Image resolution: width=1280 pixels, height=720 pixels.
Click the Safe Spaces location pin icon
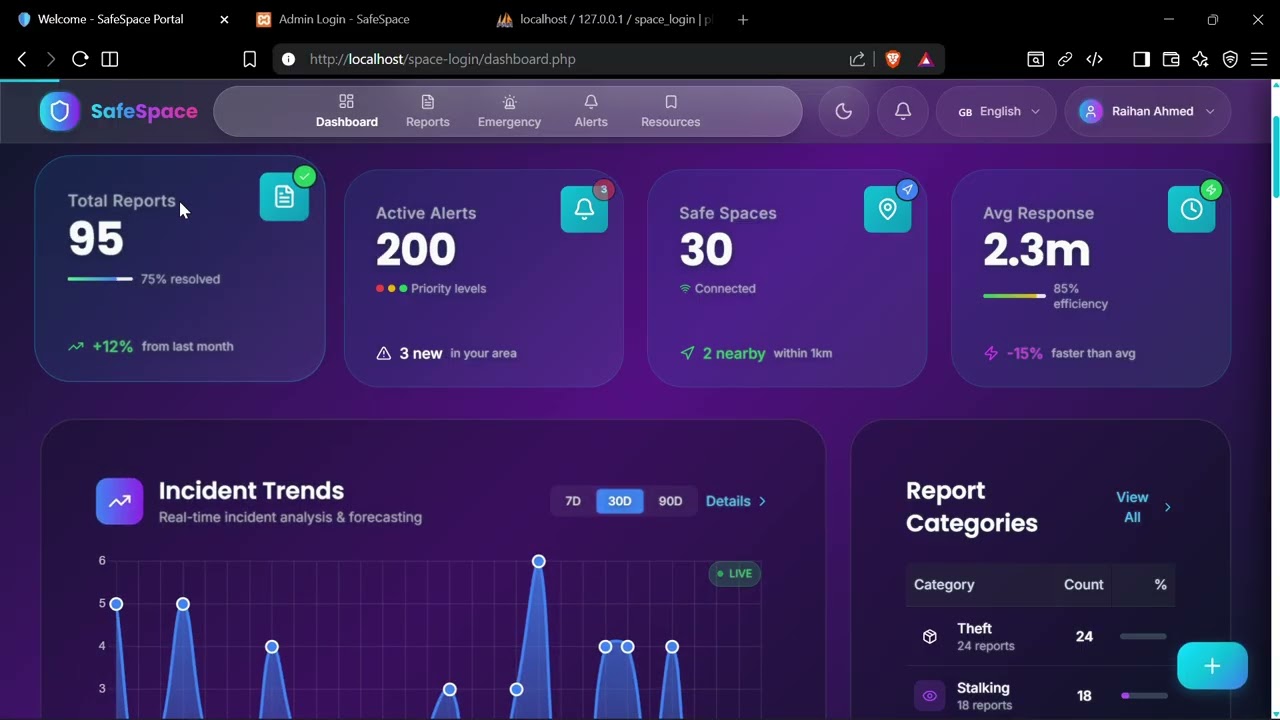[888, 209]
